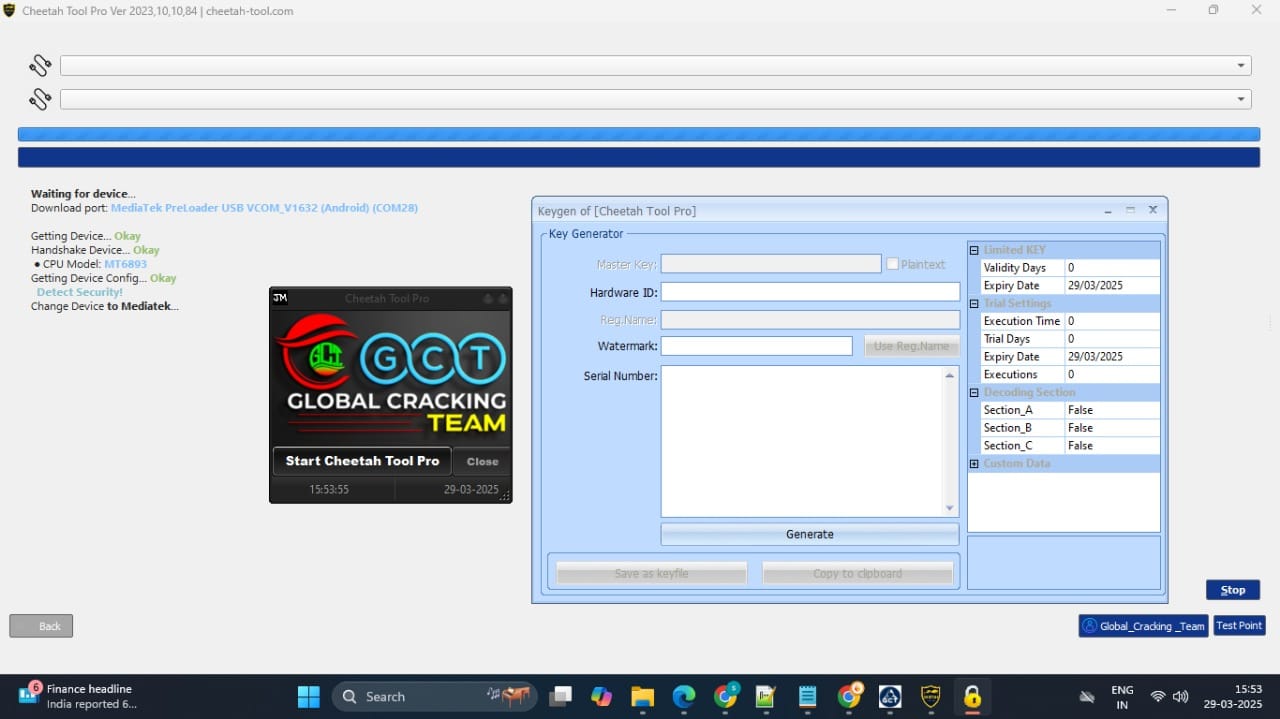Expand the Custom Data section

(x=974, y=464)
